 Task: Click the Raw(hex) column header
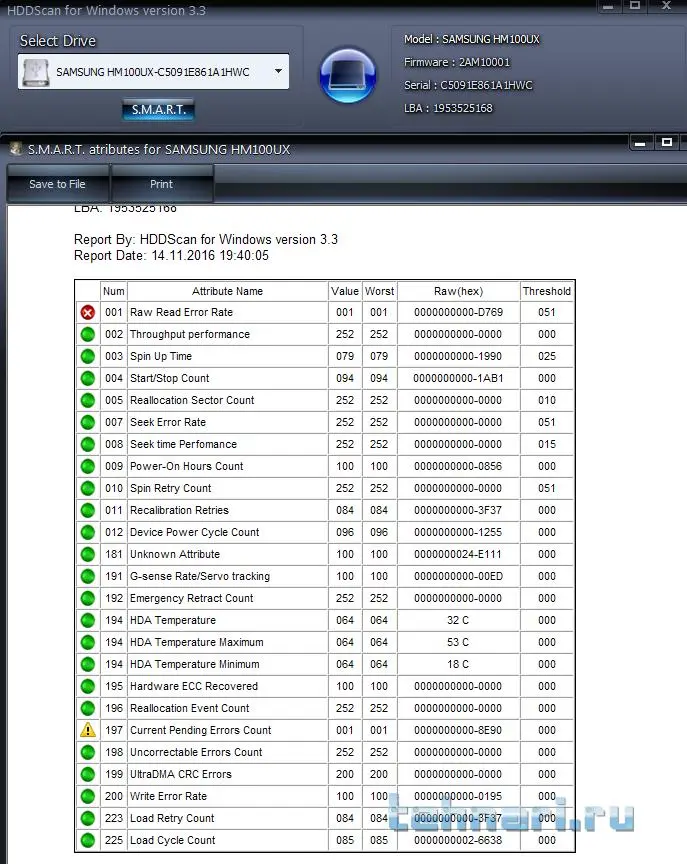tap(458, 291)
